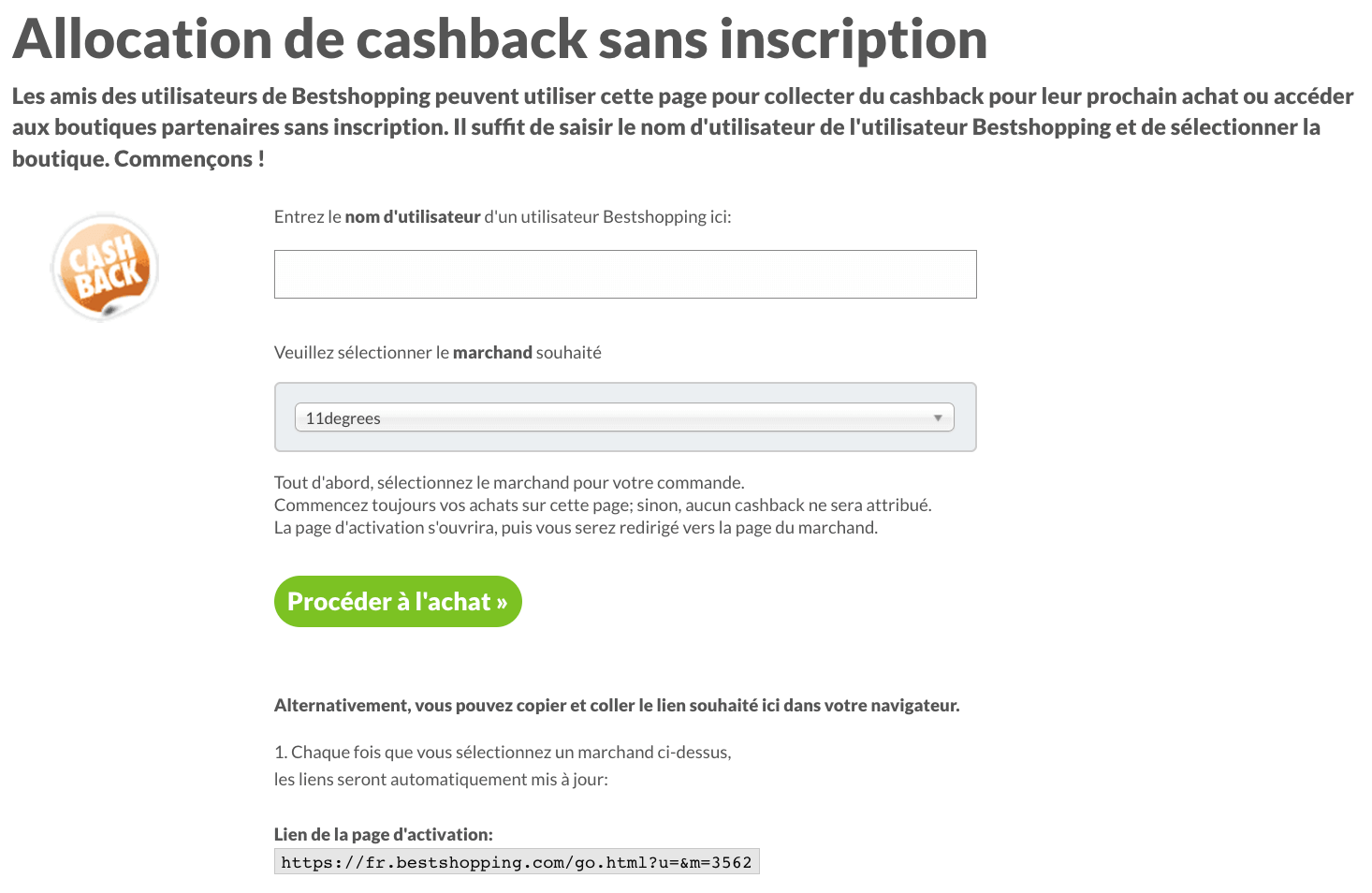Click the merchant selector's small arrow
The height and width of the screenshot is (893, 1372).
click(x=937, y=417)
